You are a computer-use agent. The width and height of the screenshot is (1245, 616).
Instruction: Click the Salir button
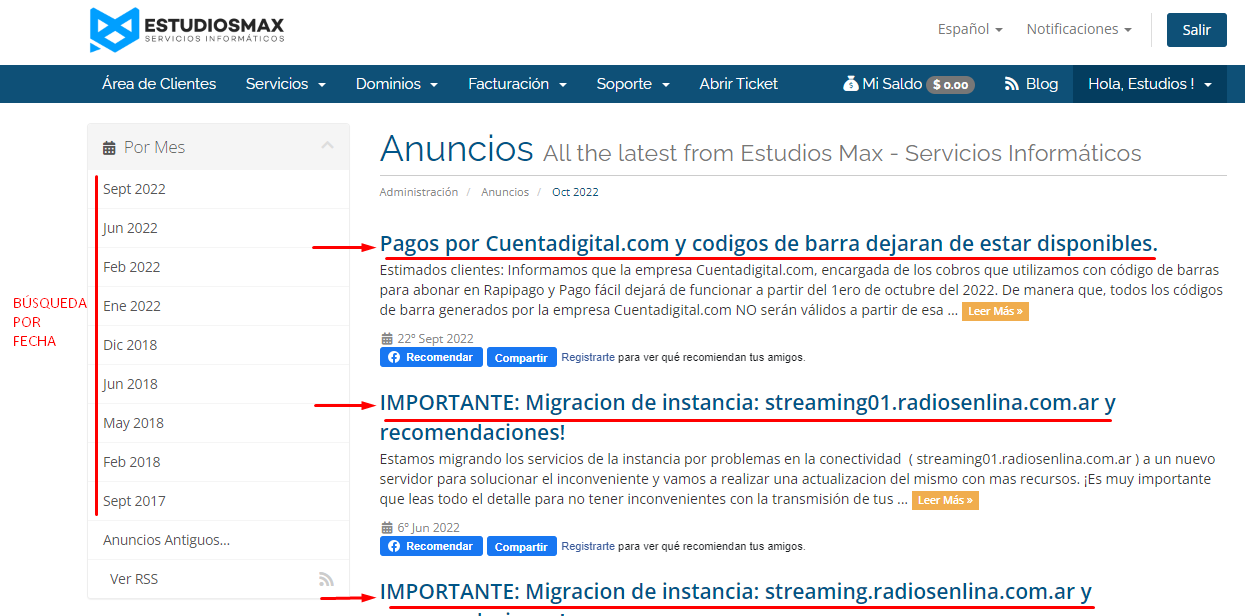1196,30
